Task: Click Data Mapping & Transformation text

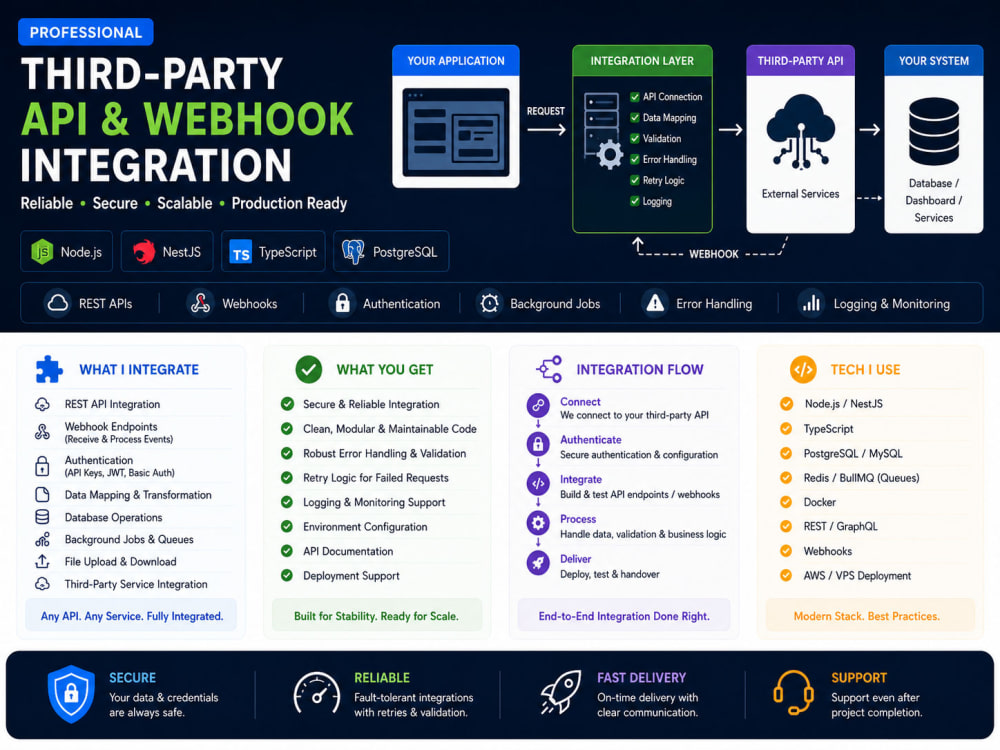Action: tap(138, 494)
